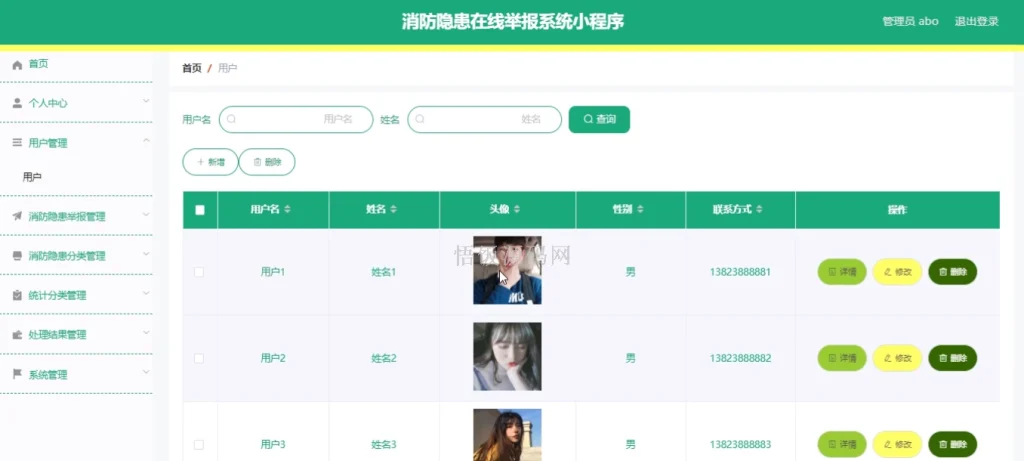Open 详情 for 用户1
The image size is (1024, 461).
point(842,272)
